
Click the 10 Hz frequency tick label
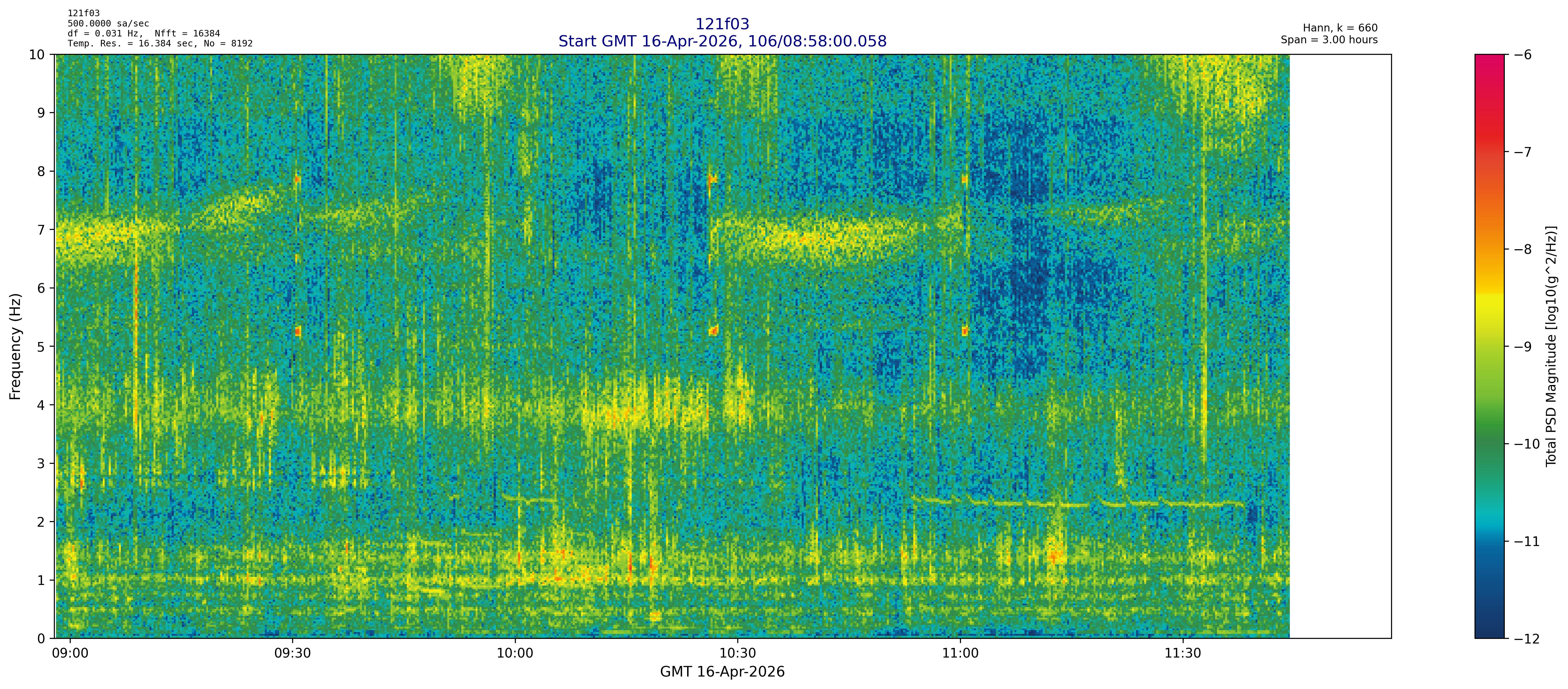tap(36, 55)
